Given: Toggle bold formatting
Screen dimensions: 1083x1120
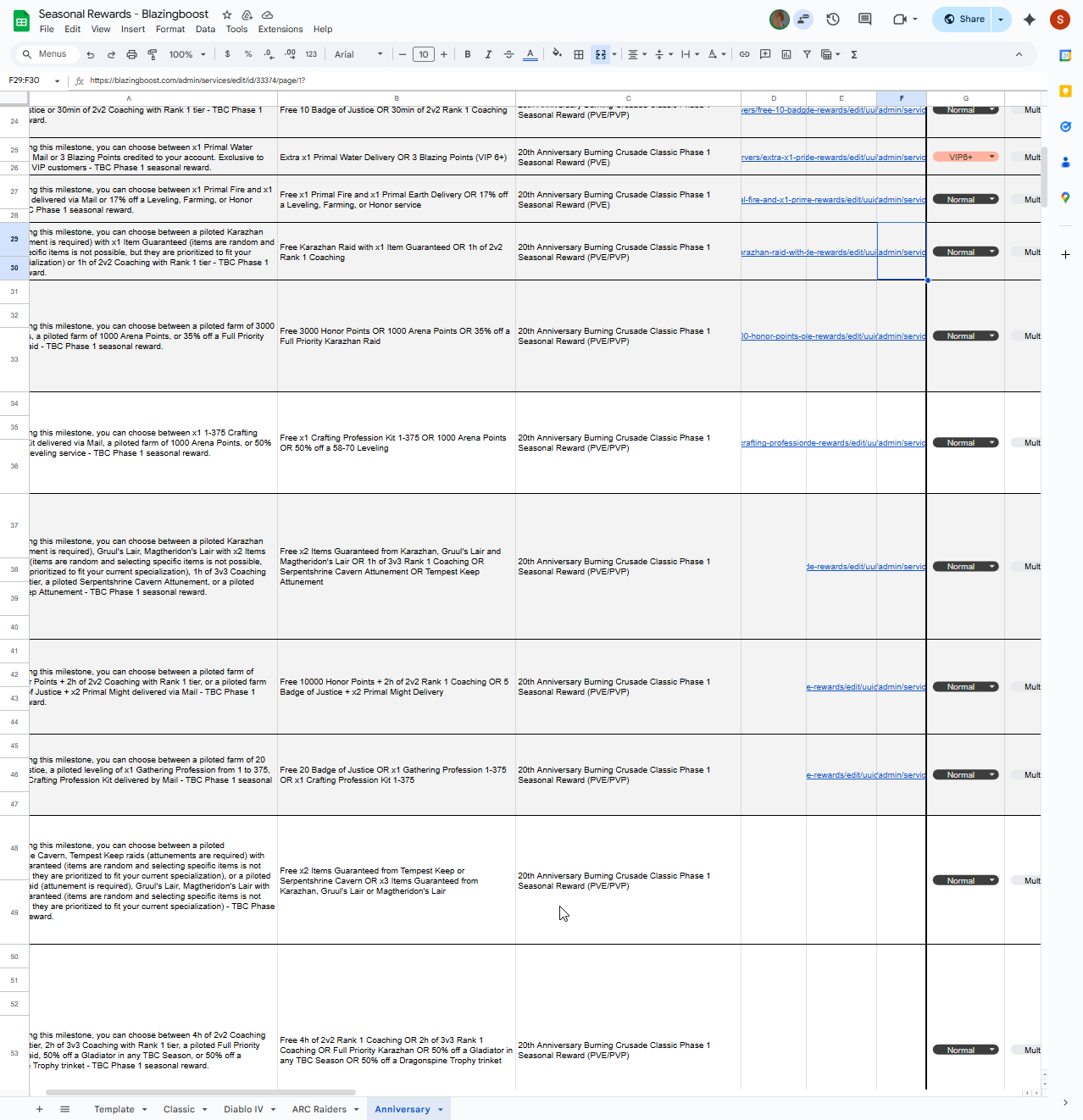Looking at the screenshot, I should click(467, 54).
